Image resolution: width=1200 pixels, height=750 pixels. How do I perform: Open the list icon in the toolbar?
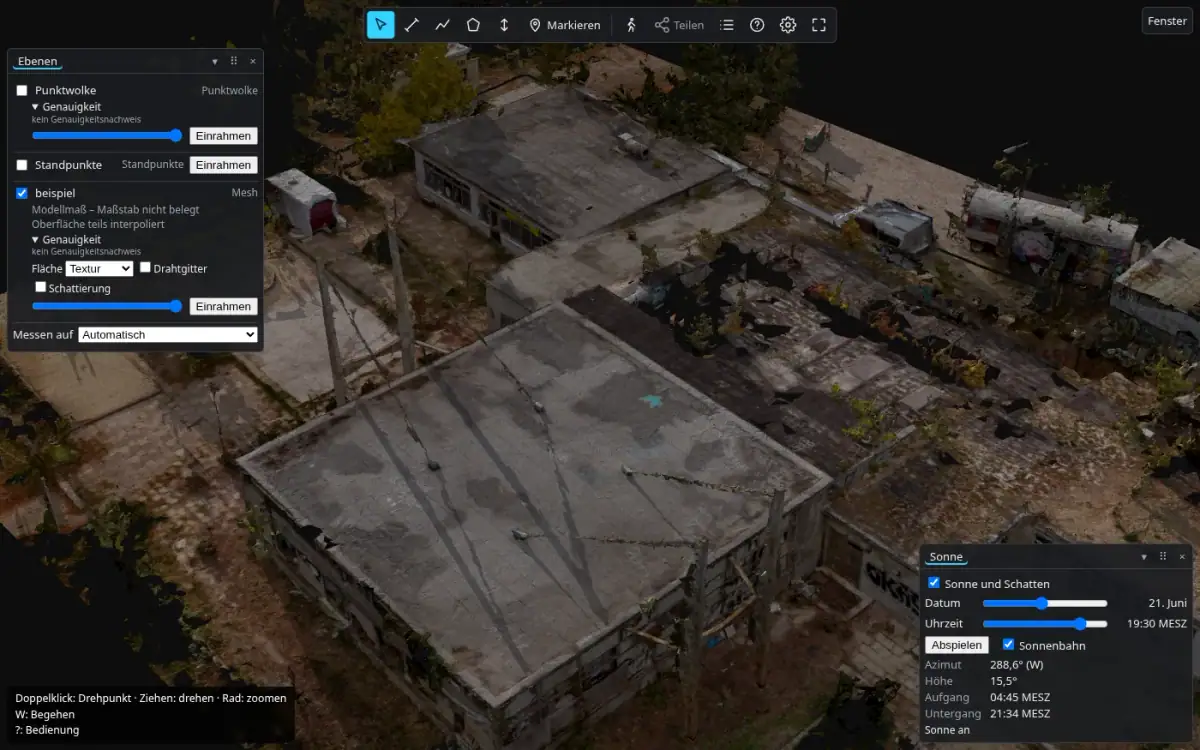point(727,25)
